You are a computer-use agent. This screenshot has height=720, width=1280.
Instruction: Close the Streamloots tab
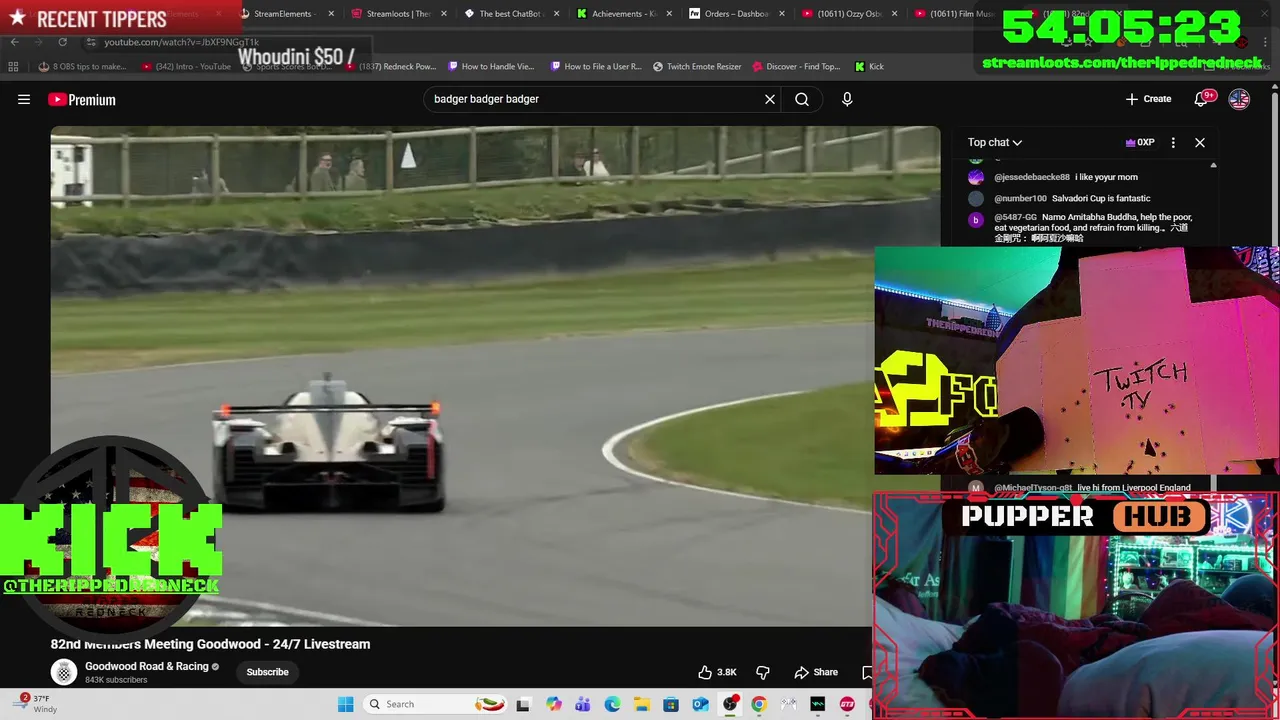pos(444,14)
